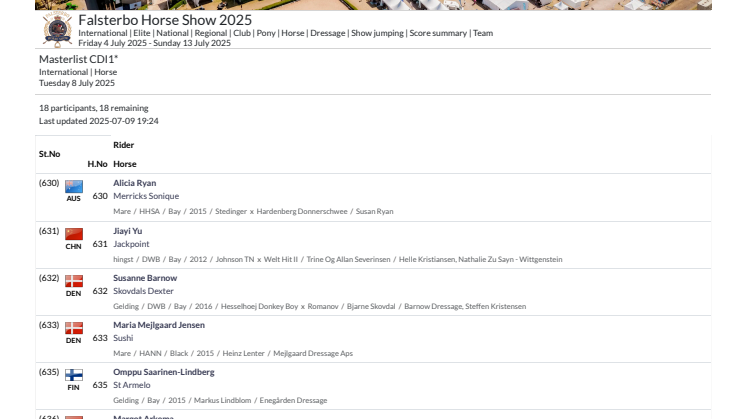Click Skovdals Dexter pedigree details line

pyautogui.click(x=320, y=306)
